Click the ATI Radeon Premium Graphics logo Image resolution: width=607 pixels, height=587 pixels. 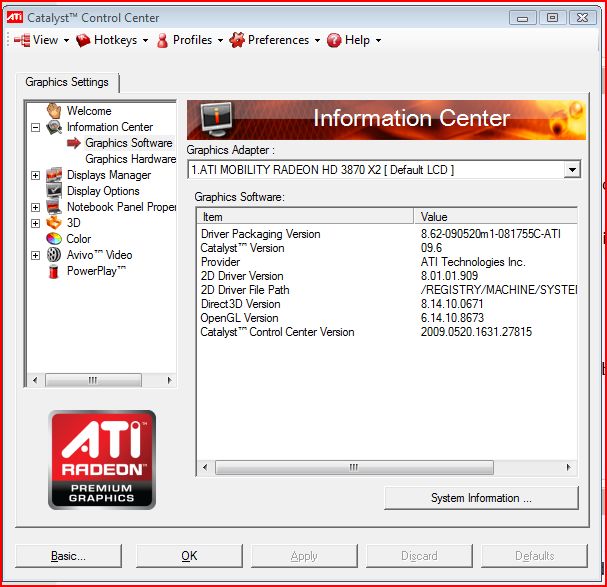coord(102,460)
